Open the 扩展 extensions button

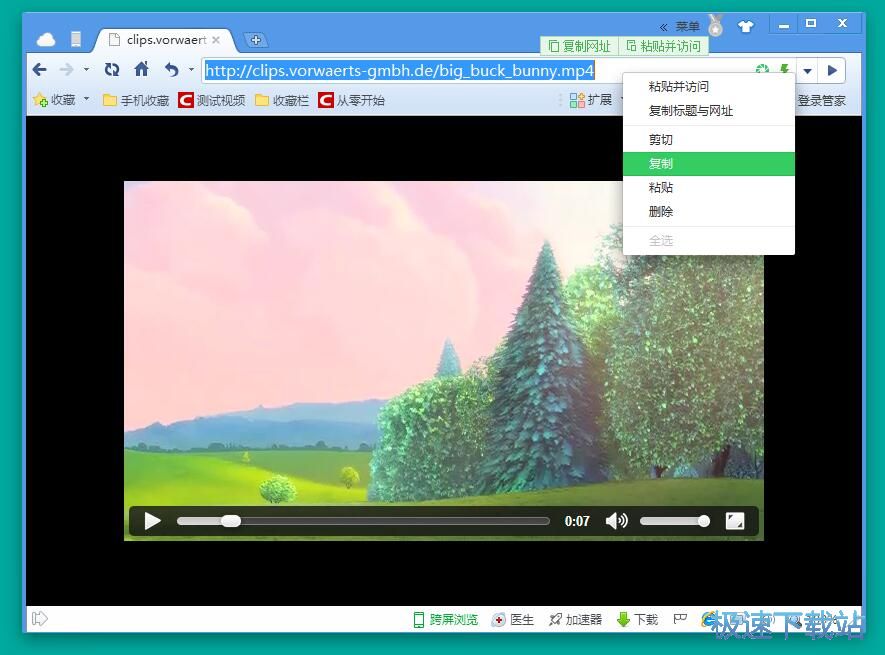click(x=590, y=100)
